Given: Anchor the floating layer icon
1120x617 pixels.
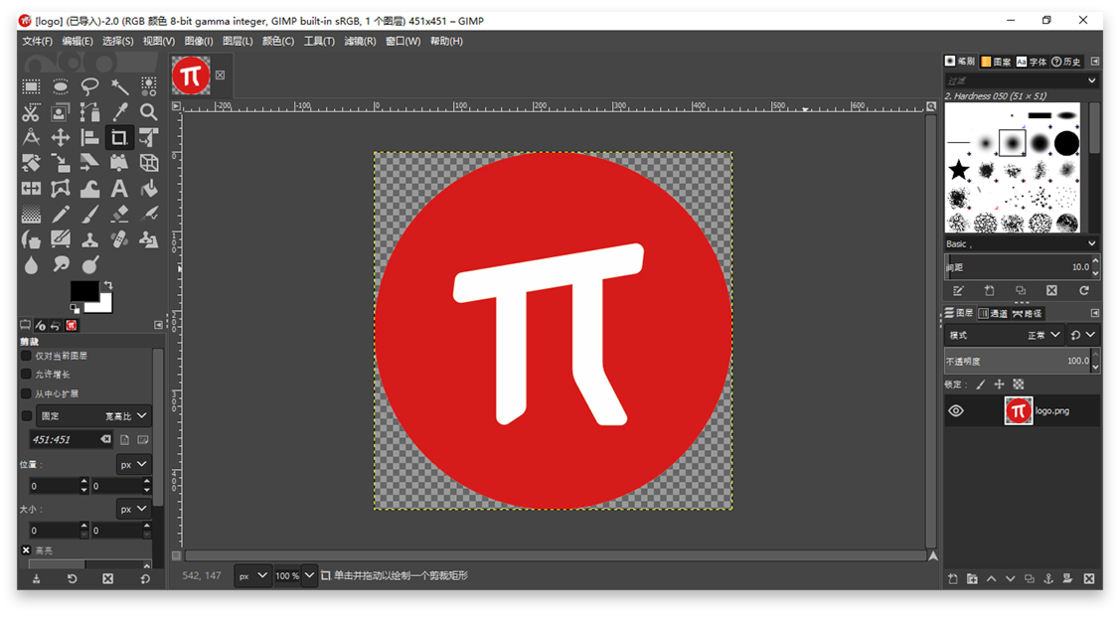Looking at the screenshot, I should [x=1049, y=578].
